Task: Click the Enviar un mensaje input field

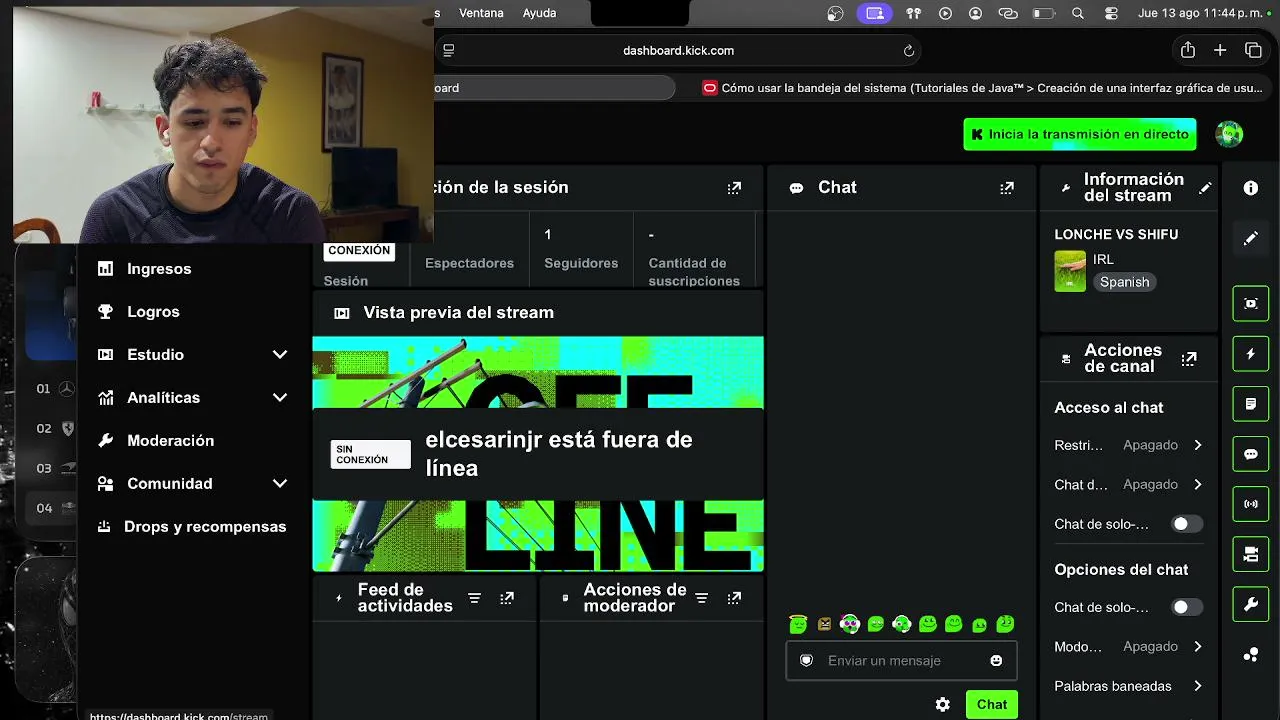Action: point(901,661)
